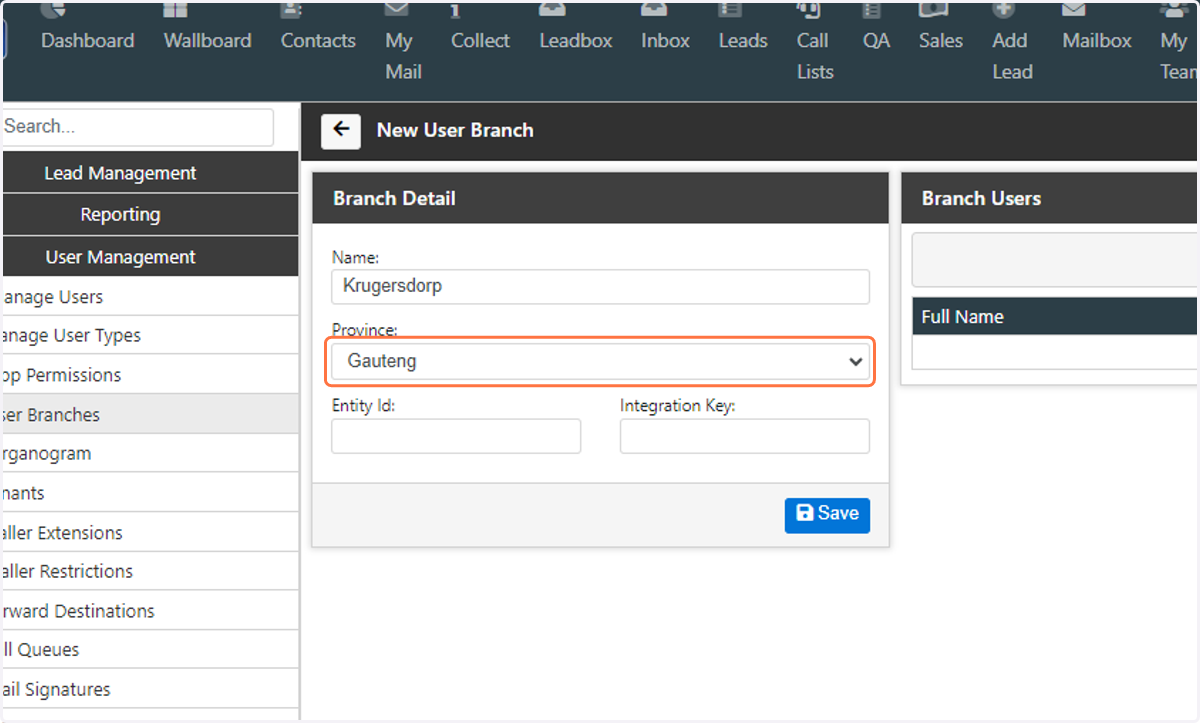The image size is (1200, 723).
Task: Click the Sales money icon
Action: (933, 10)
